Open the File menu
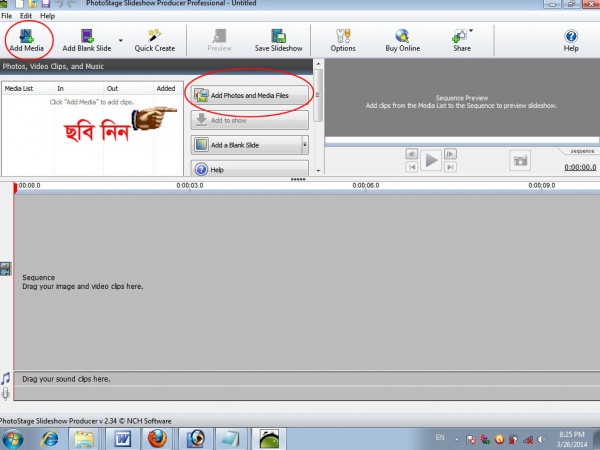This screenshot has width=600, height=450. [x=7, y=16]
